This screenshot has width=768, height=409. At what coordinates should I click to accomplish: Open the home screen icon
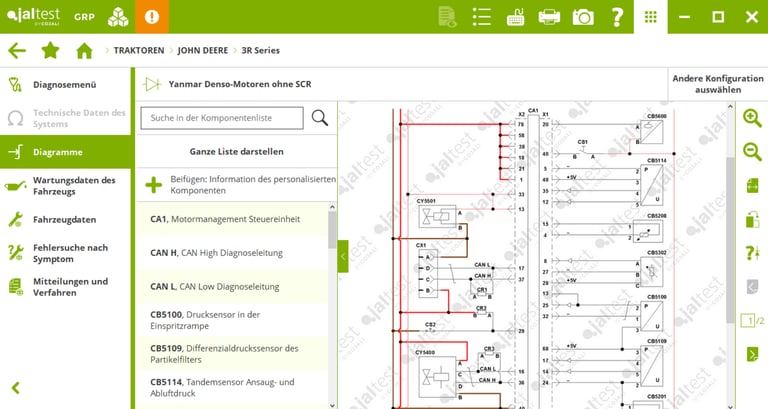pos(84,50)
